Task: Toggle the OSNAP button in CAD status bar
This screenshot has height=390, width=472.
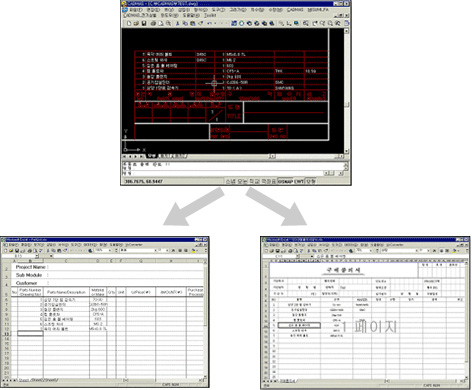Action: point(285,181)
